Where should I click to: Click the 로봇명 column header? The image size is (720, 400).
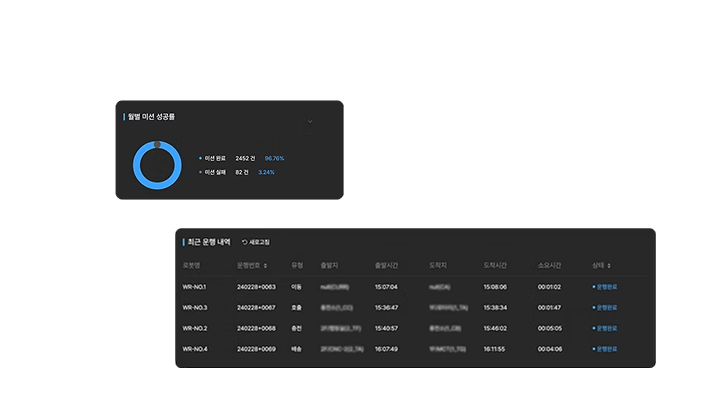[x=191, y=266]
